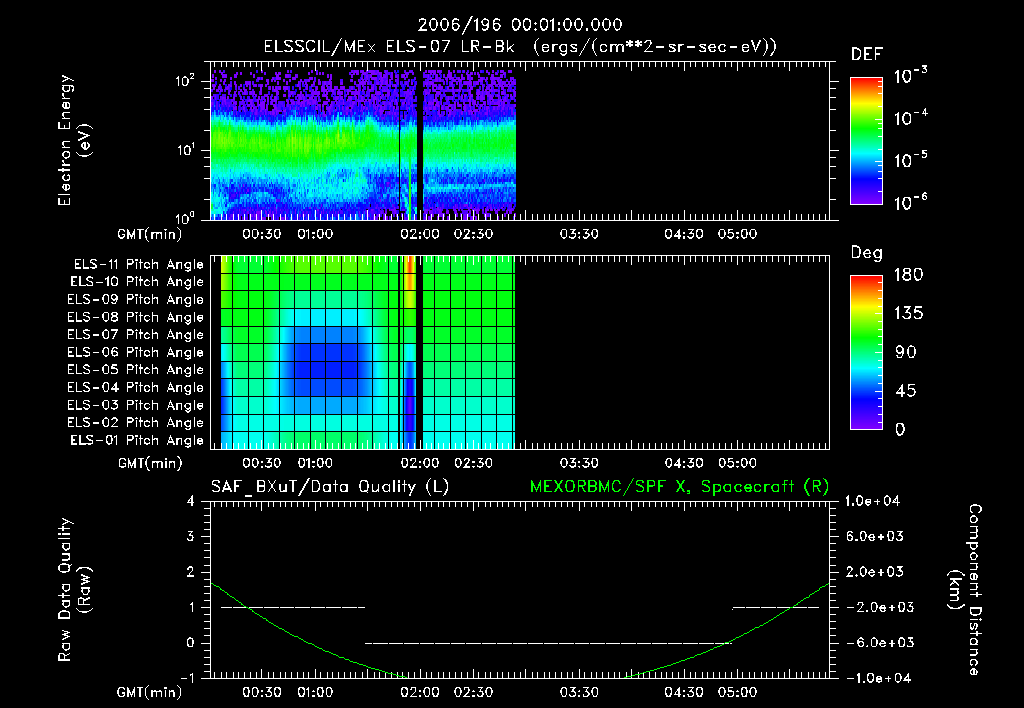1024x708 pixels.
Task: Click the 02:00 tick under spectrogram panel
Action: pyautogui.click(x=420, y=234)
